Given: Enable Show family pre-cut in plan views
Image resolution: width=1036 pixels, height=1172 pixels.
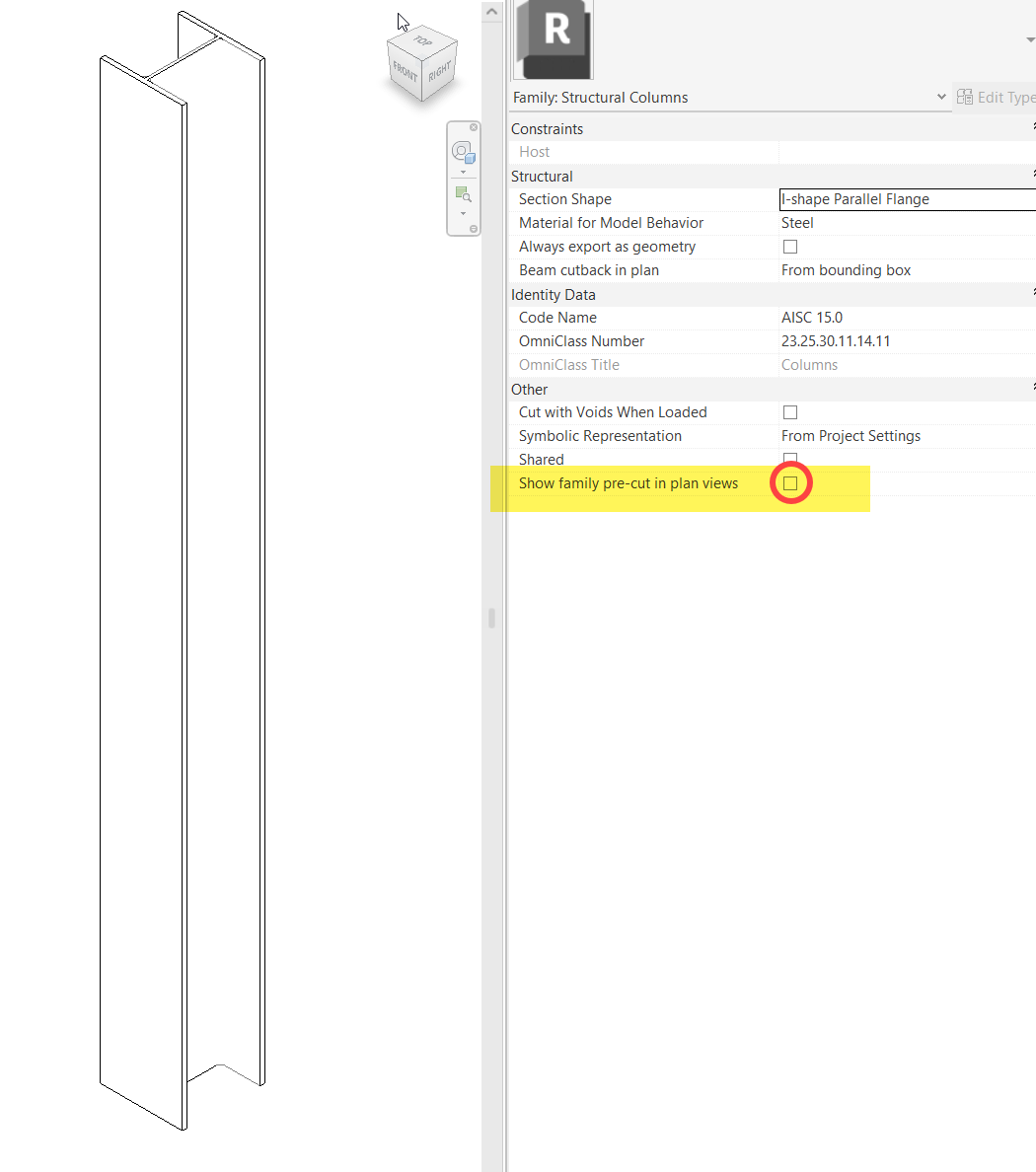Looking at the screenshot, I should pyautogui.click(x=790, y=482).
